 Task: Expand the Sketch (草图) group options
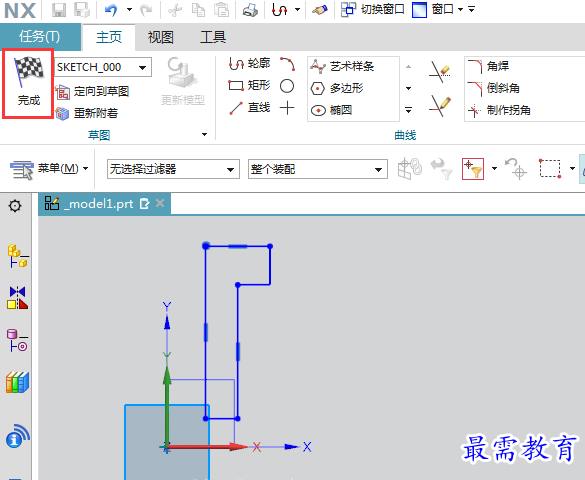click(x=204, y=135)
